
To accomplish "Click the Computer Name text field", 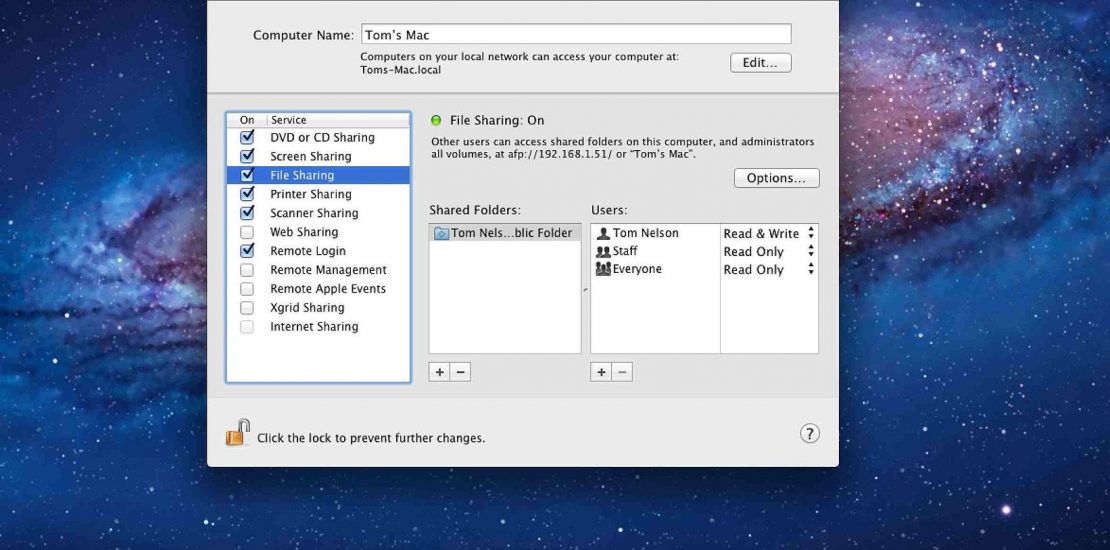I will (x=575, y=35).
